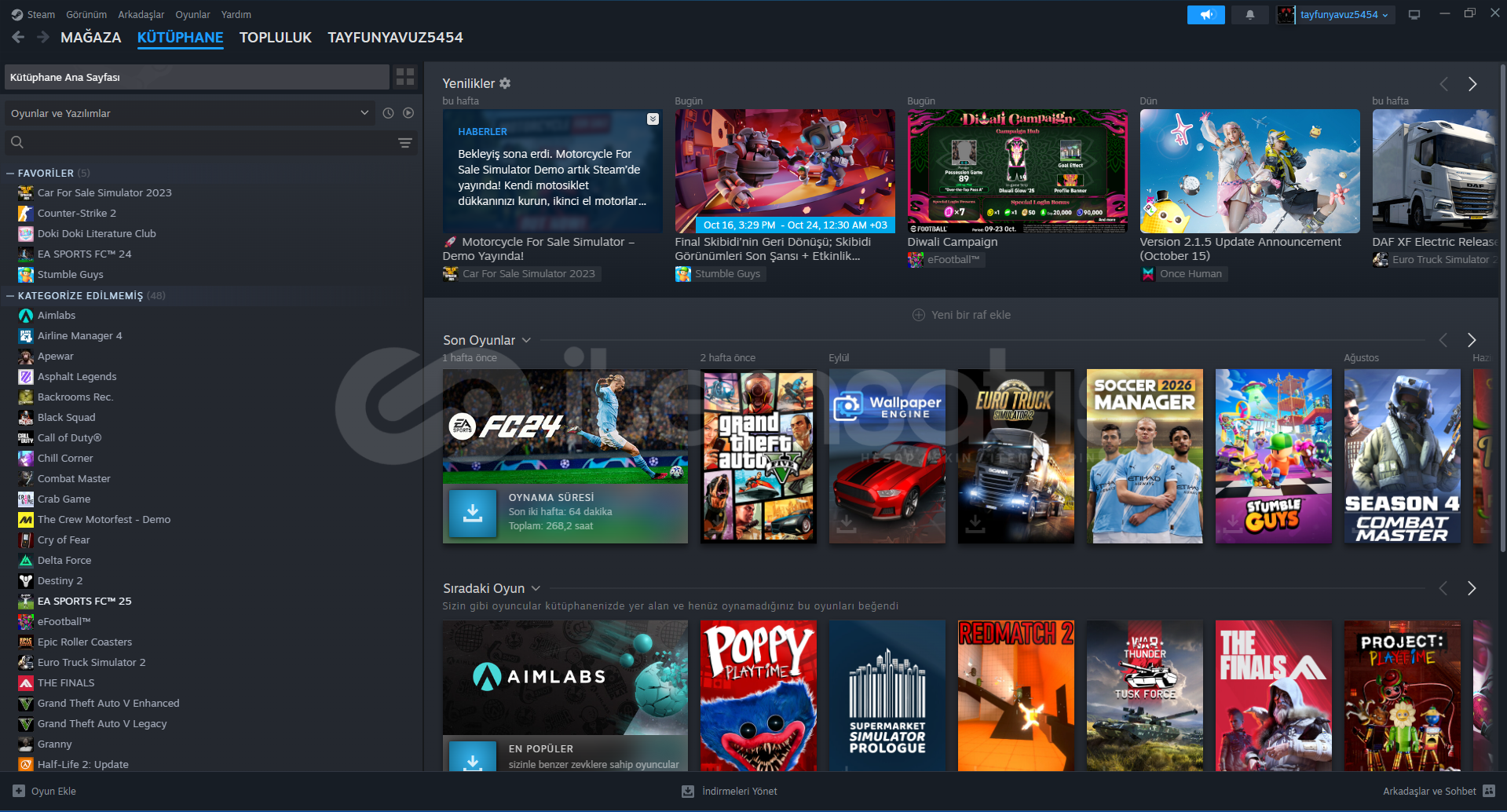This screenshot has height=812, width=1507.
Task: Open Stumble Guys link under Skibidi news
Action: pyautogui.click(x=719, y=273)
